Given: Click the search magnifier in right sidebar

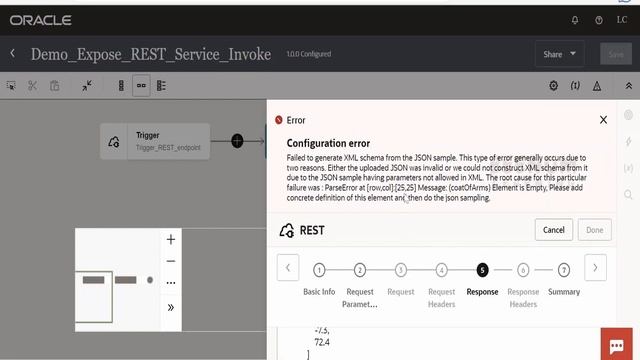Looking at the screenshot, I should (629, 195).
